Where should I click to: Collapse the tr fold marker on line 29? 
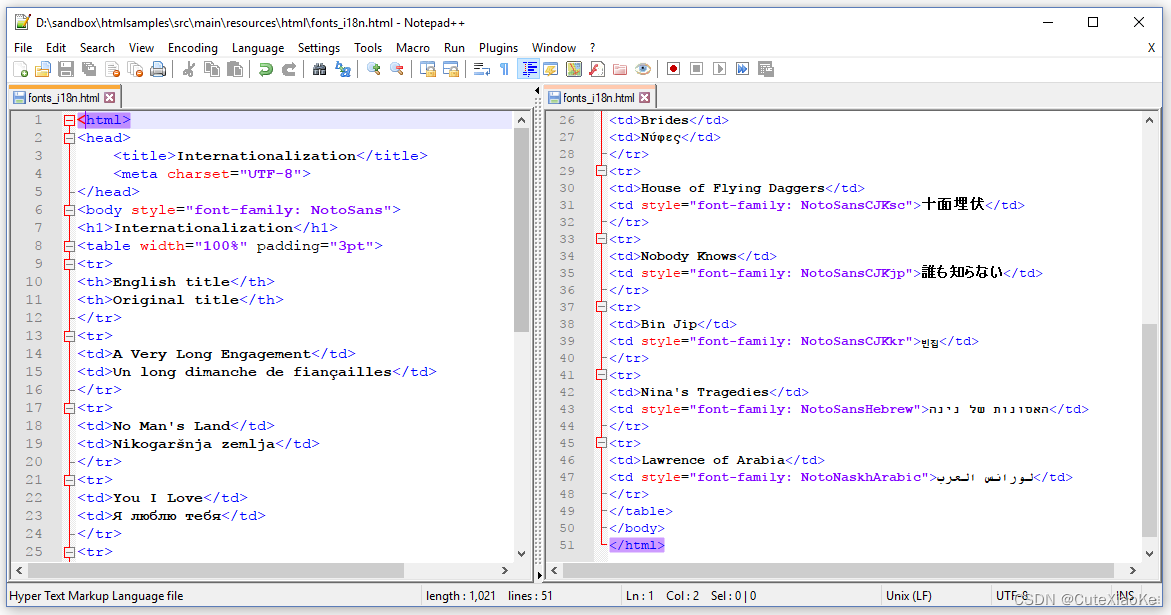(x=600, y=171)
